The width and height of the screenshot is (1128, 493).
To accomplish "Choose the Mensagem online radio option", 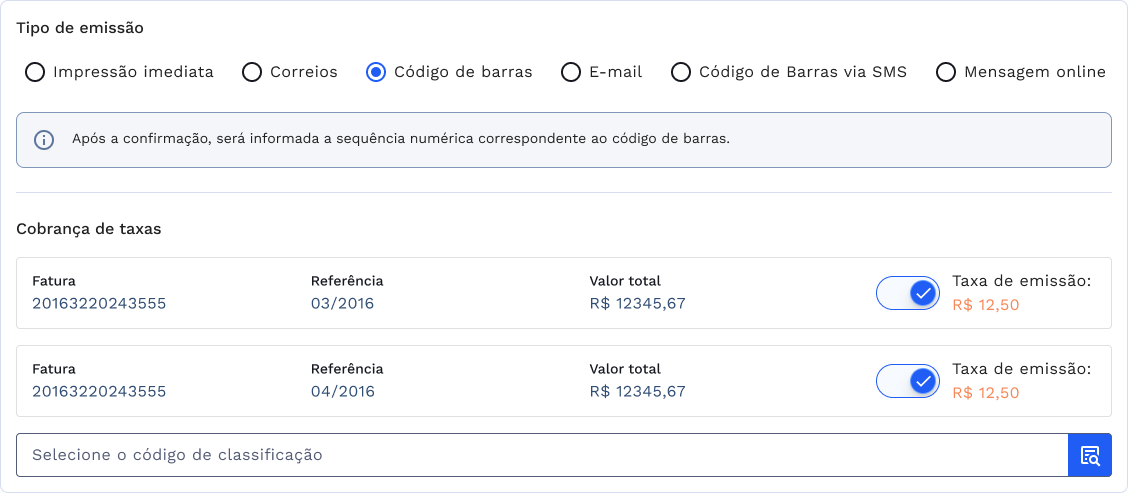I will [x=946, y=72].
